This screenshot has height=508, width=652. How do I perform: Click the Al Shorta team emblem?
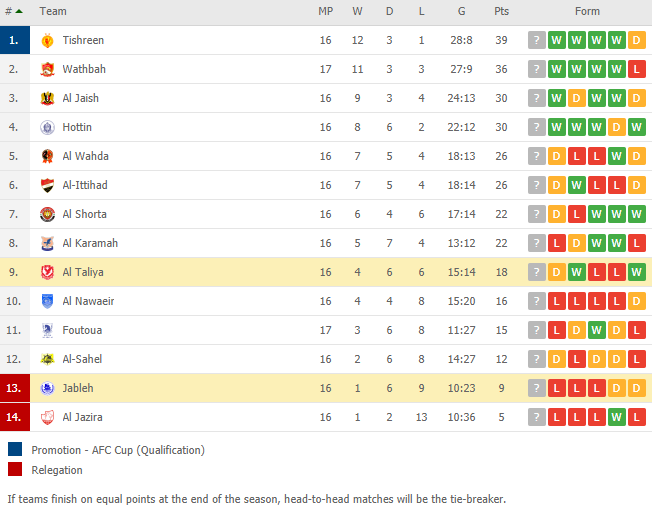click(x=47, y=215)
